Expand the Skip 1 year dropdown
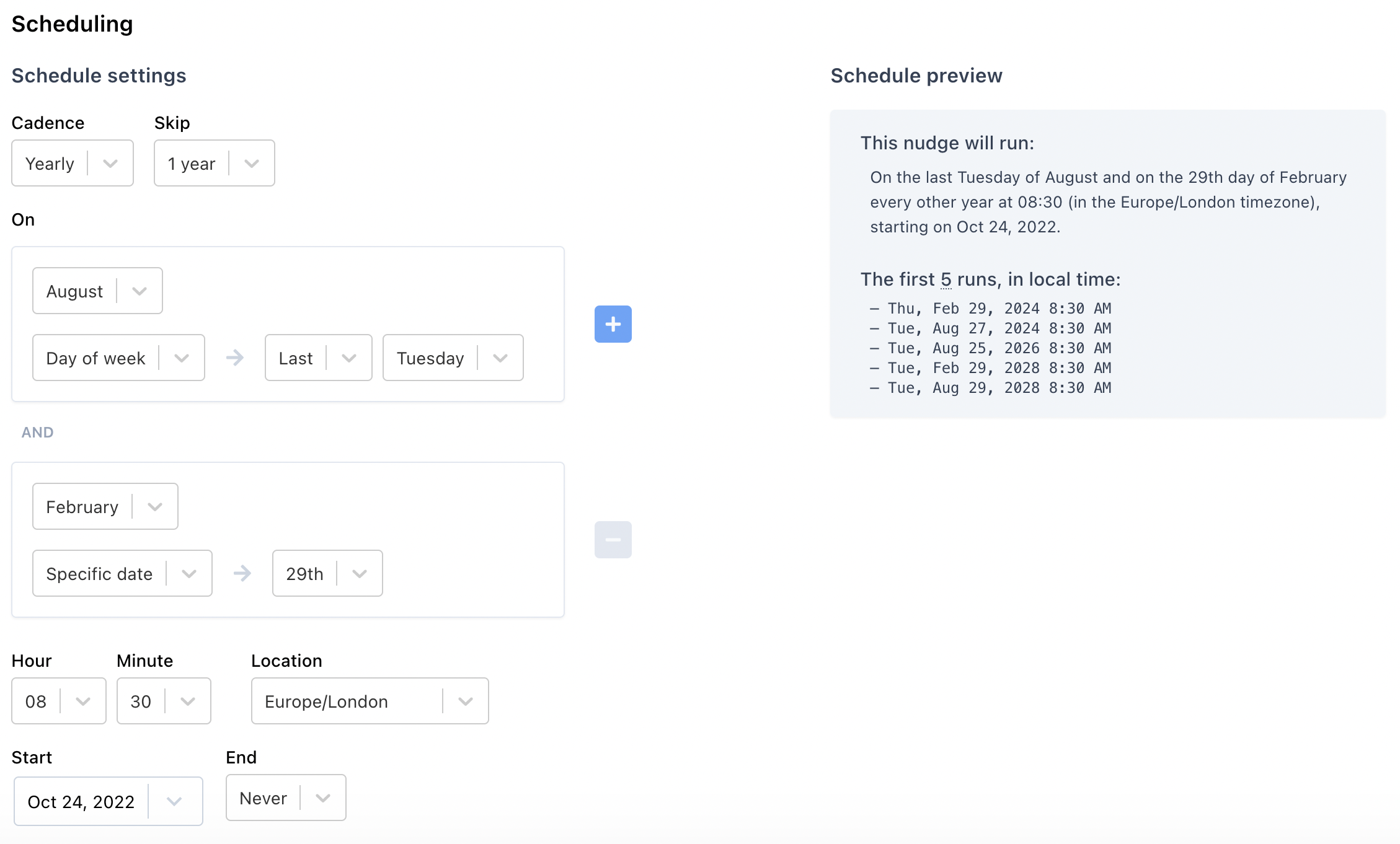The width and height of the screenshot is (1400, 844). click(214, 164)
